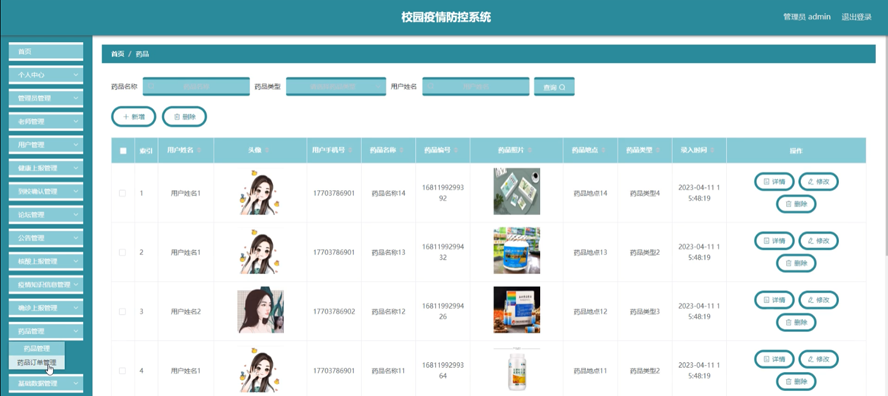Tick checkbox for row 4 (药品名称11)
Screen dimensions: 888x396
(122, 371)
